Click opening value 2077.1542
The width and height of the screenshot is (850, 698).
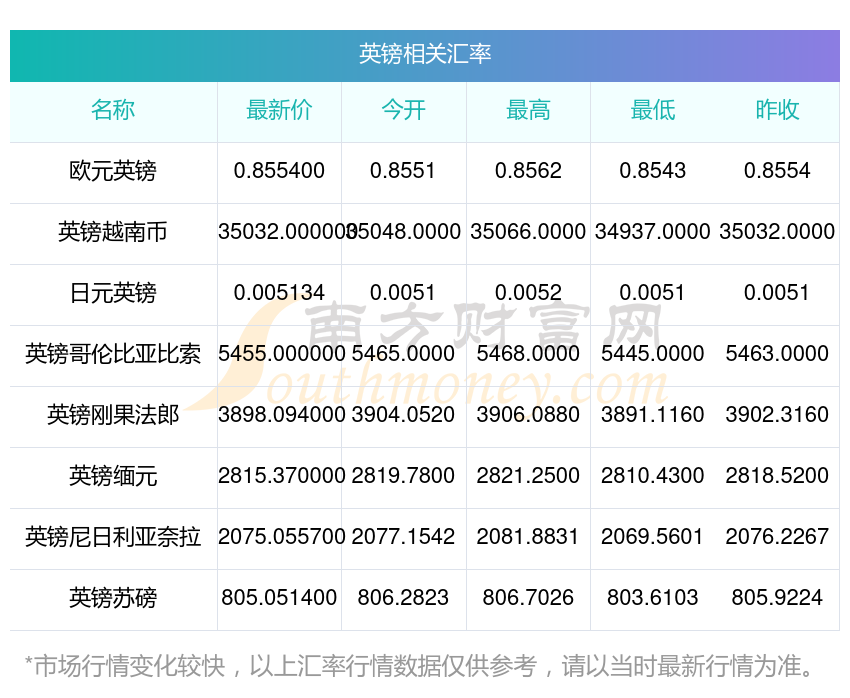(x=403, y=537)
